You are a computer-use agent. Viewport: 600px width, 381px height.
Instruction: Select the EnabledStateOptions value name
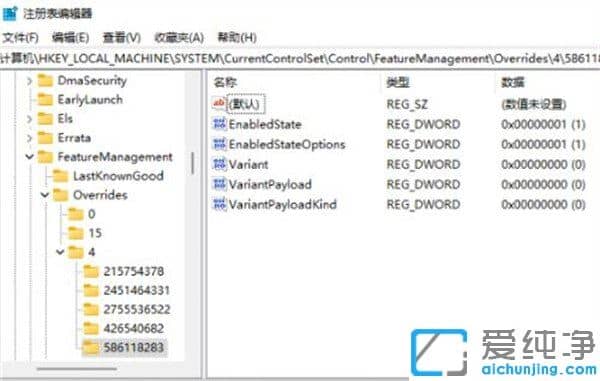click(x=287, y=144)
